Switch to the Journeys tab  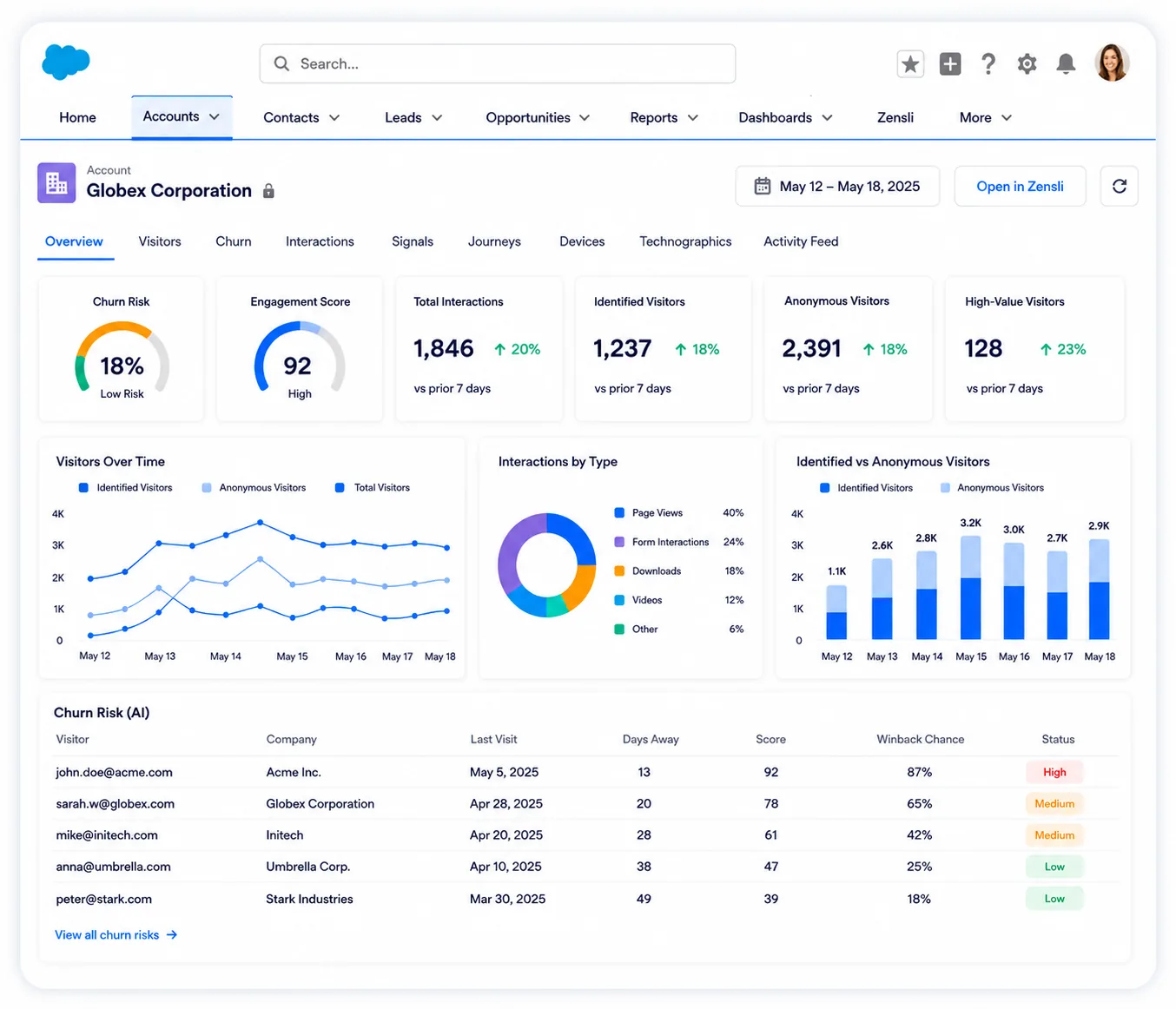[494, 241]
